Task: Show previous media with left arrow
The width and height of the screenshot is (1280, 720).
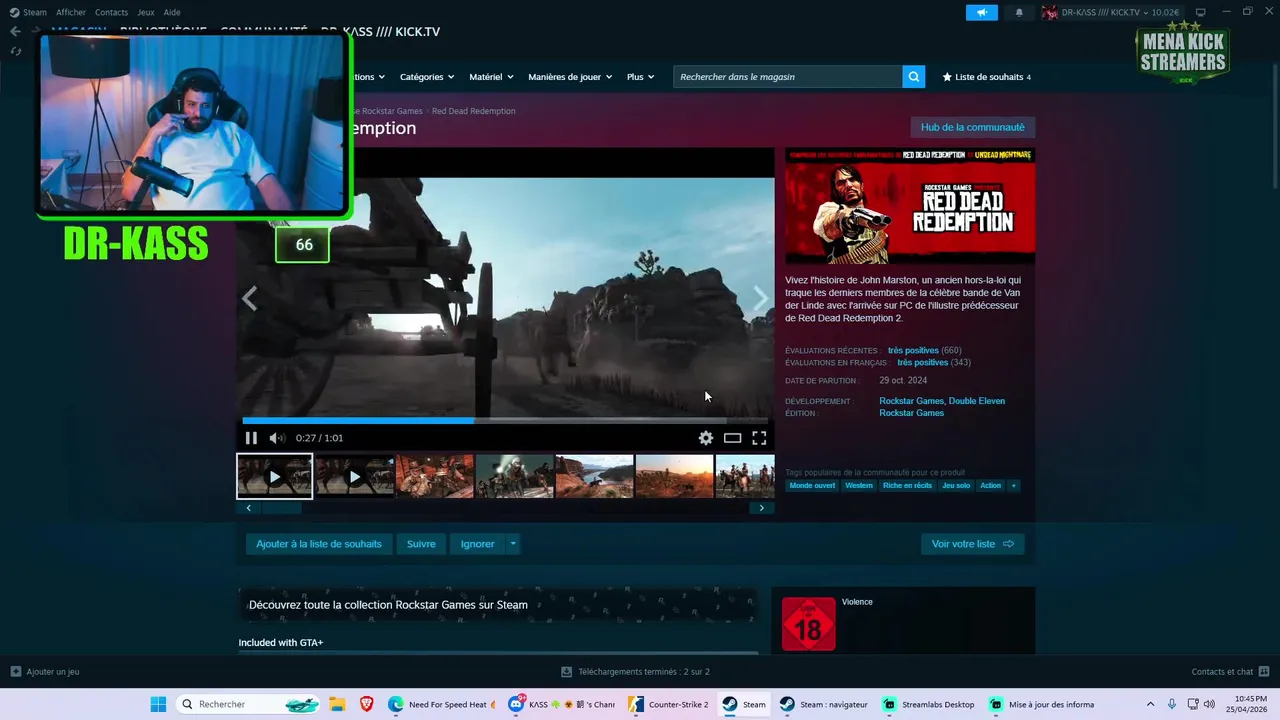Action: point(249,298)
